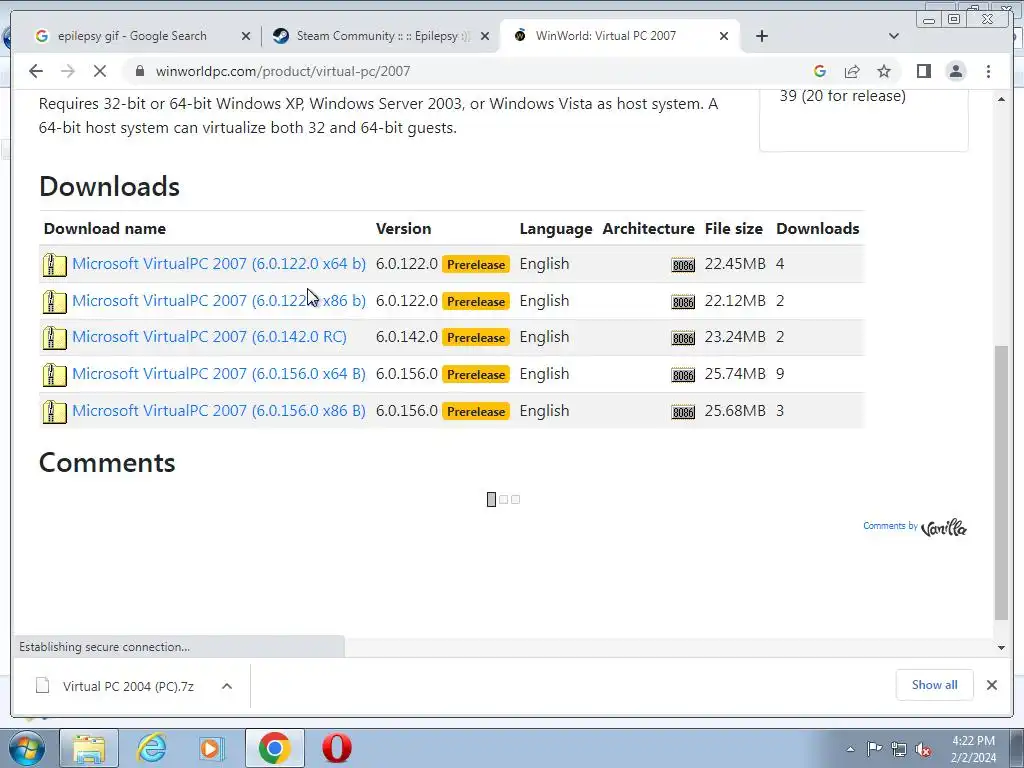This screenshot has height=768, width=1024.
Task: Expand the tab search dropdown arrow
Action: [x=894, y=36]
